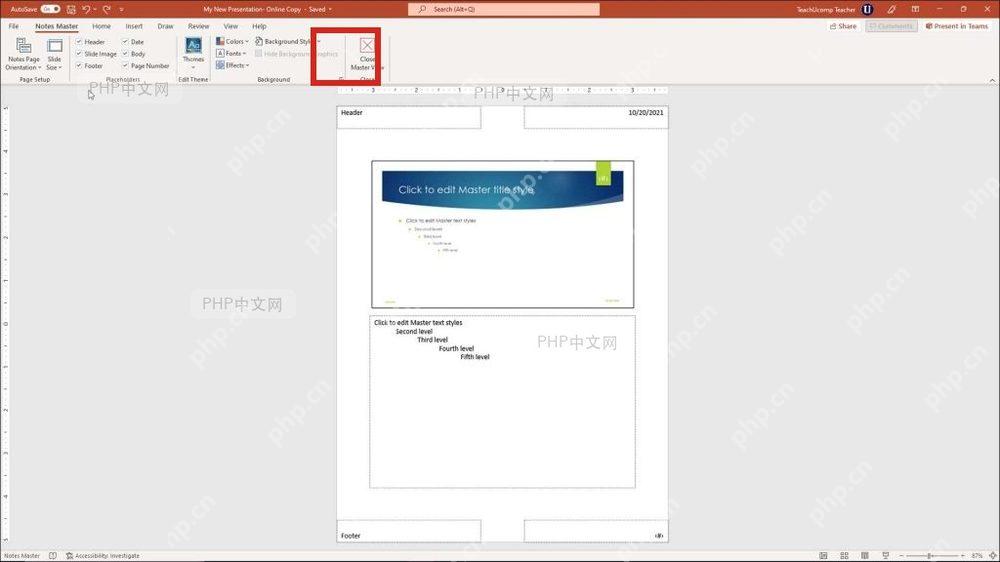
Task: Open the Themes gallery
Action: click(x=193, y=54)
